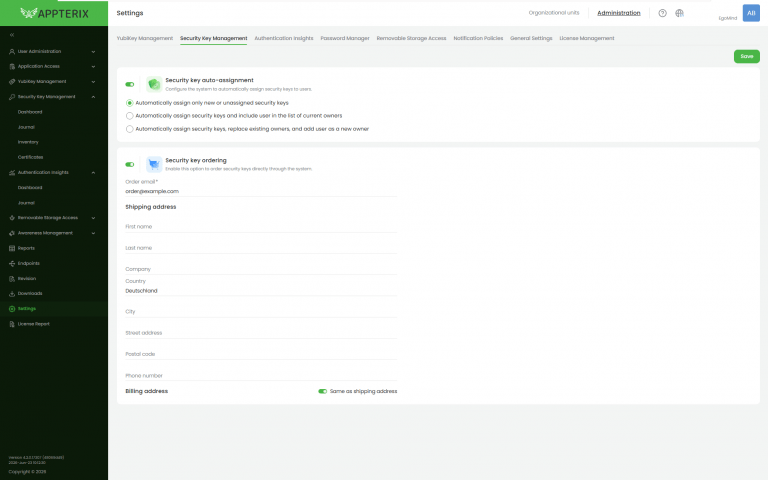Click the Order email input field

click(x=261, y=192)
